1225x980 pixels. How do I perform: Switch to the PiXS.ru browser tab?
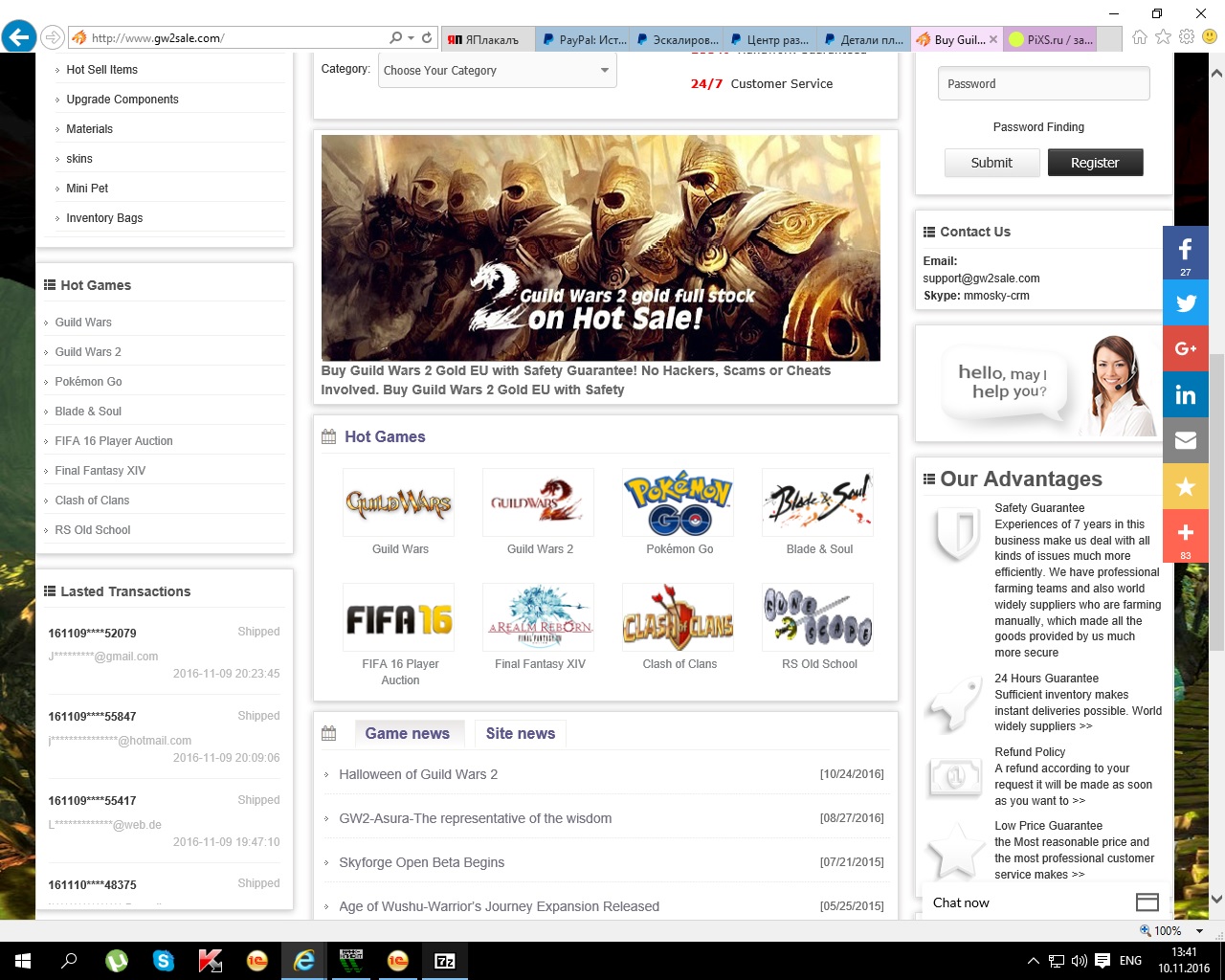pyautogui.click(x=1049, y=39)
